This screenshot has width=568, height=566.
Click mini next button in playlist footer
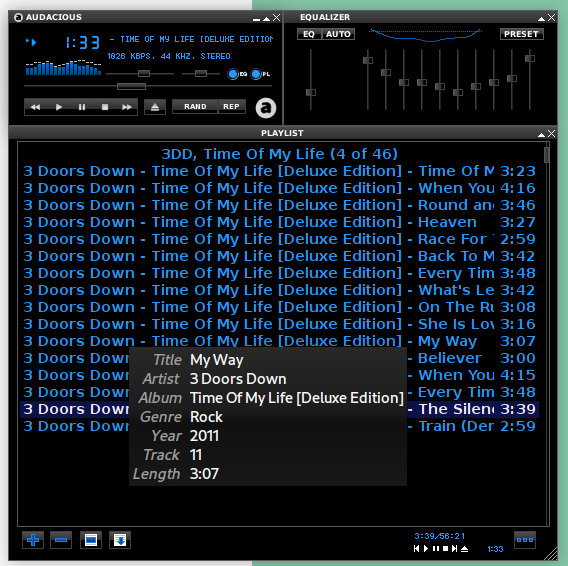coord(455,549)
